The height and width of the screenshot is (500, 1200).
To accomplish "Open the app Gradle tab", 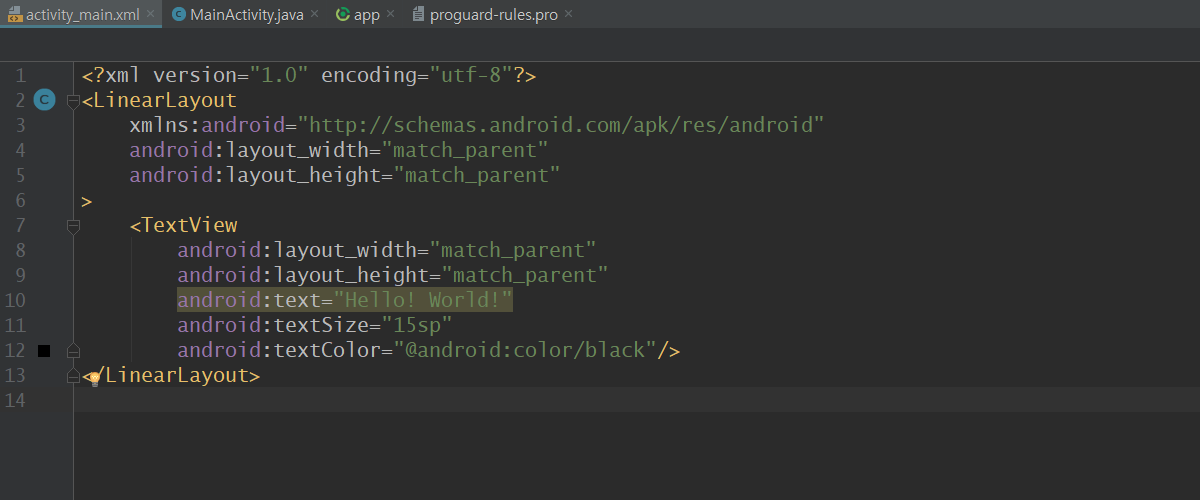I will pyautogui.click(x=366, y=14).
